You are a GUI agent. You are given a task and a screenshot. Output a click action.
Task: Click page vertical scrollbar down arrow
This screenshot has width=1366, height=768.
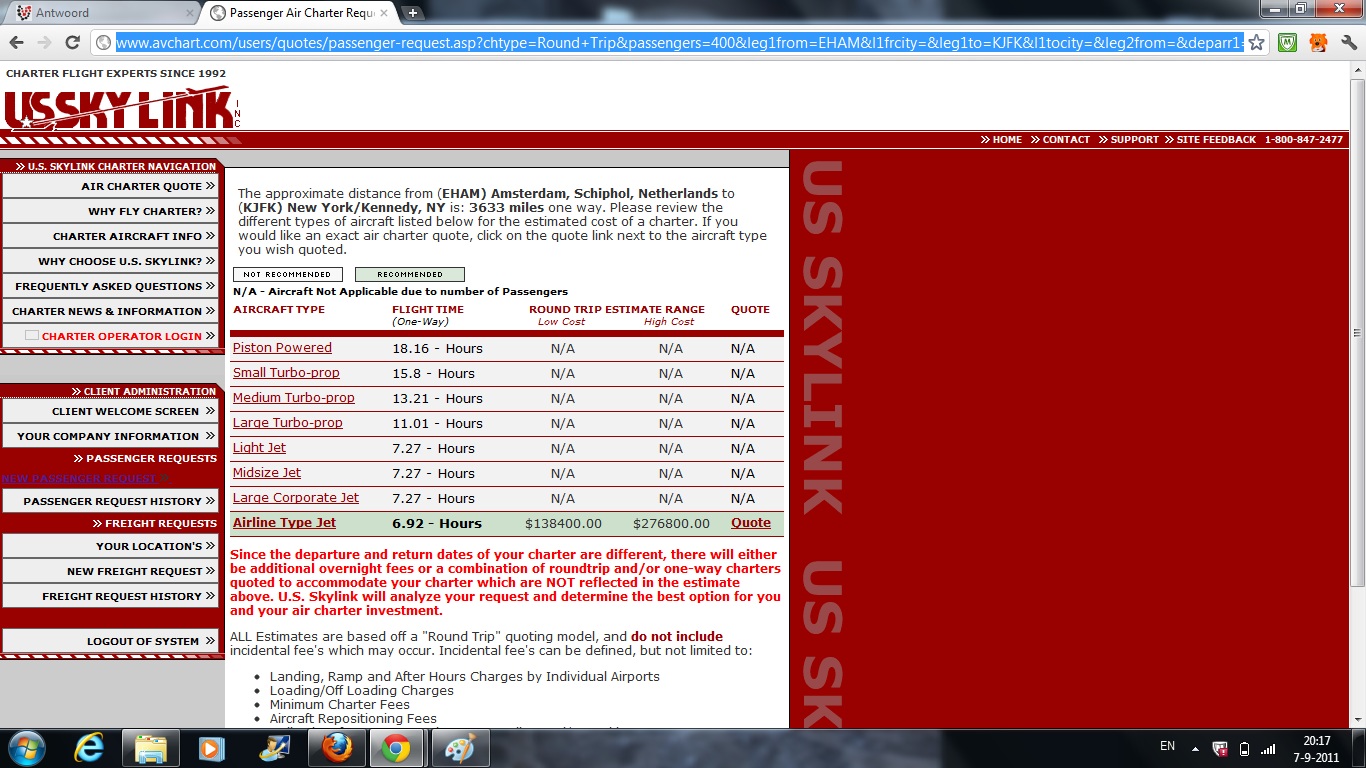click(x=1357, y=721)
